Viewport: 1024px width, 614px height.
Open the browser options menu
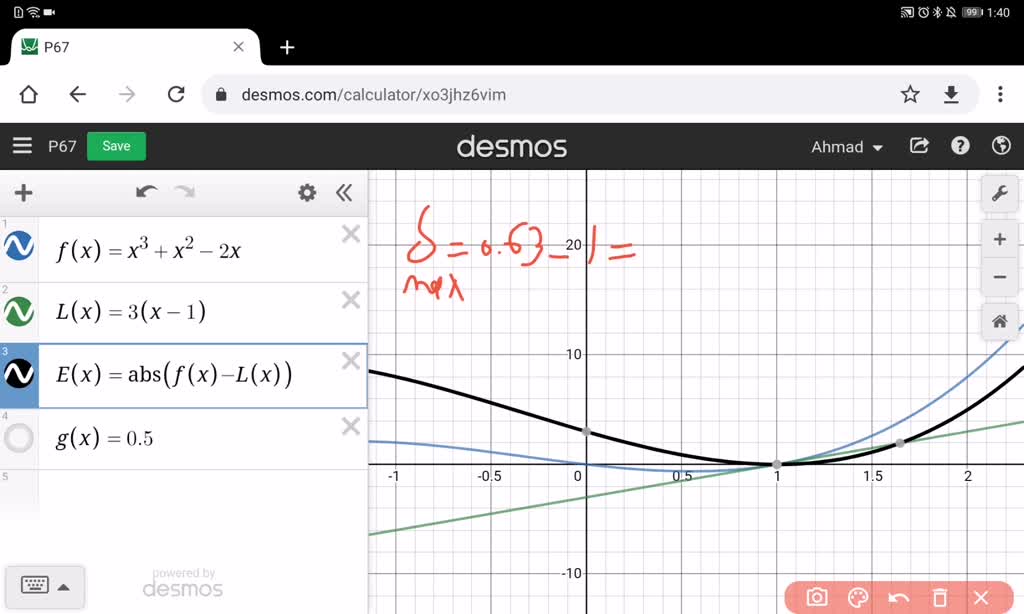pyautogui.click(x=999, y=93)
